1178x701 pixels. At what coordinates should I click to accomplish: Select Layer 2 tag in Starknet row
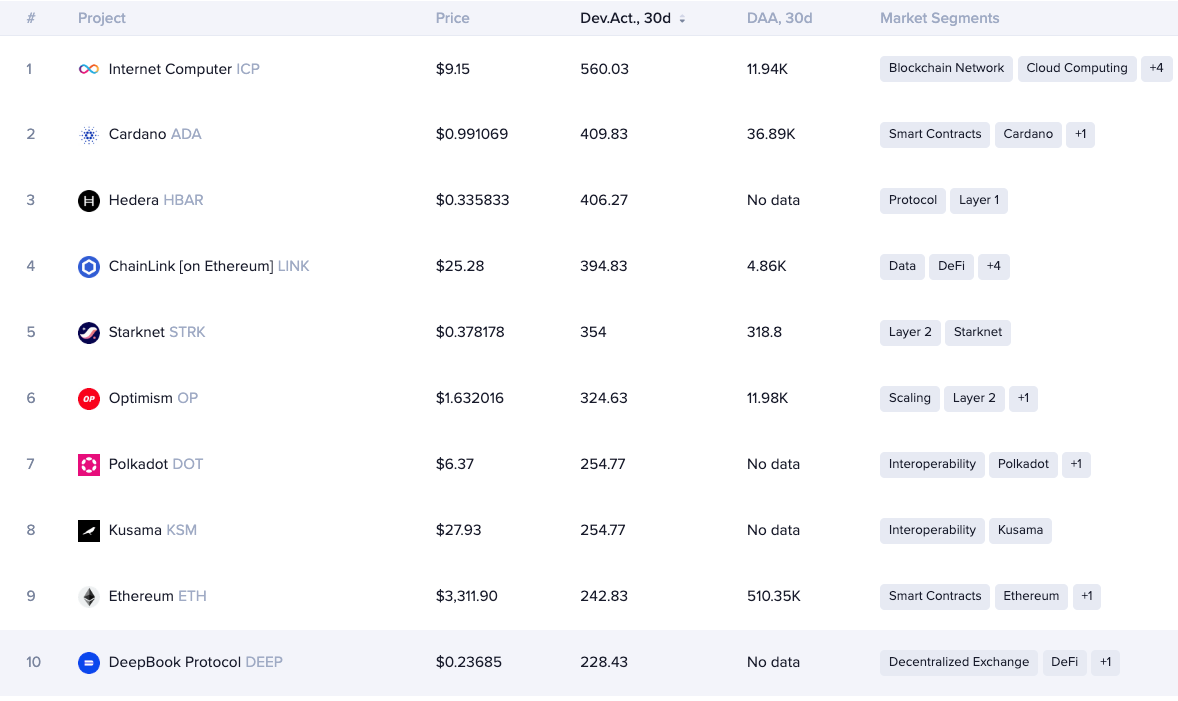point(910,332)
